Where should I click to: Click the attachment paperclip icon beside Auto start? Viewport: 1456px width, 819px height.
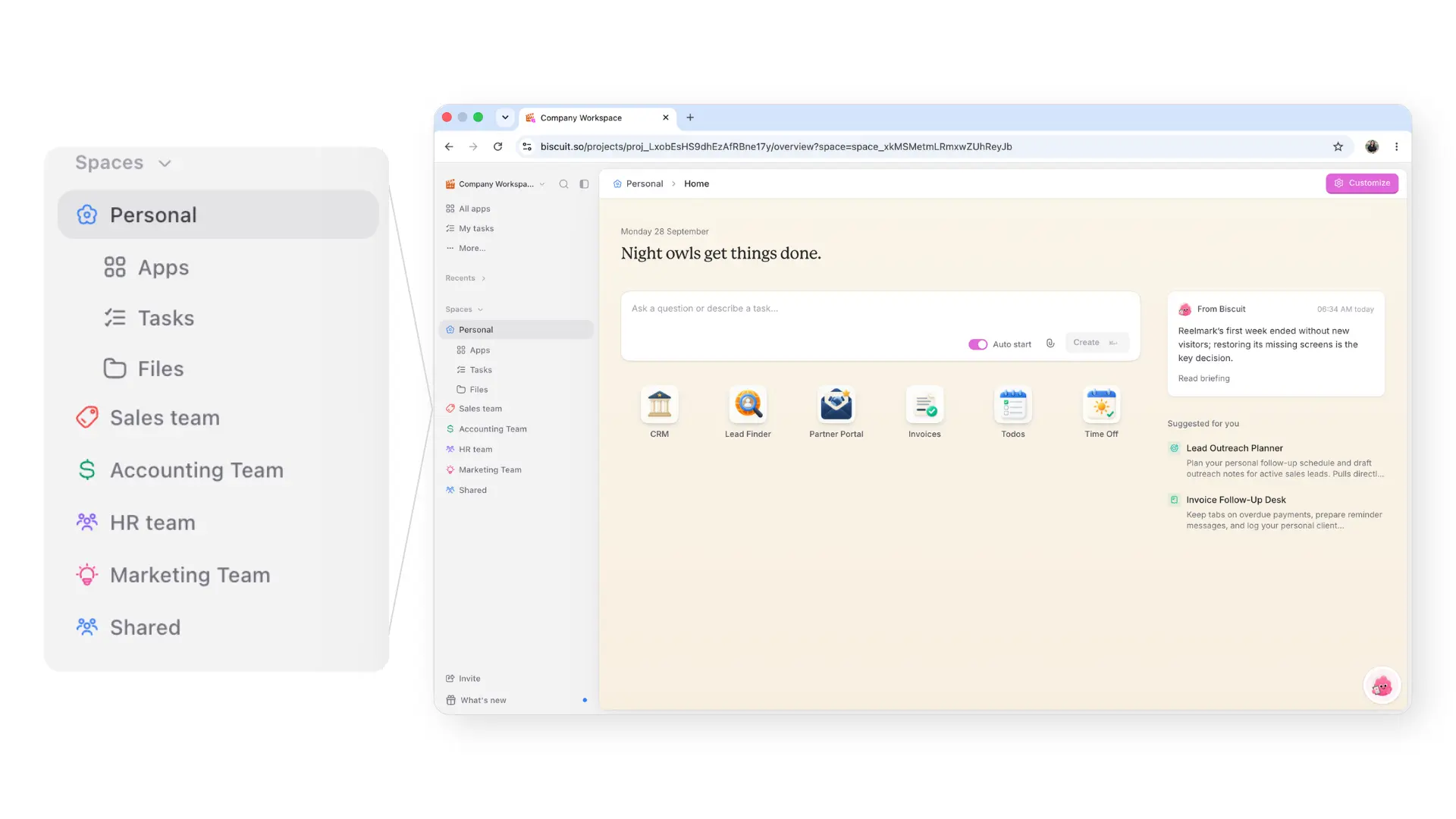tap(1050, 344)
